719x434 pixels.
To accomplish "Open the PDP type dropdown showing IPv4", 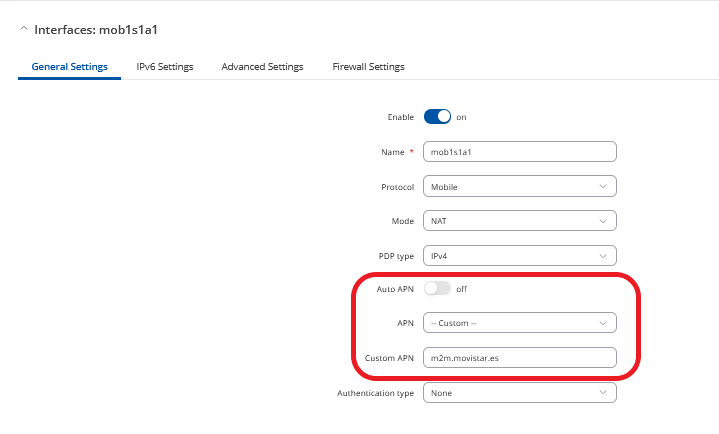I will click(519, 255).
